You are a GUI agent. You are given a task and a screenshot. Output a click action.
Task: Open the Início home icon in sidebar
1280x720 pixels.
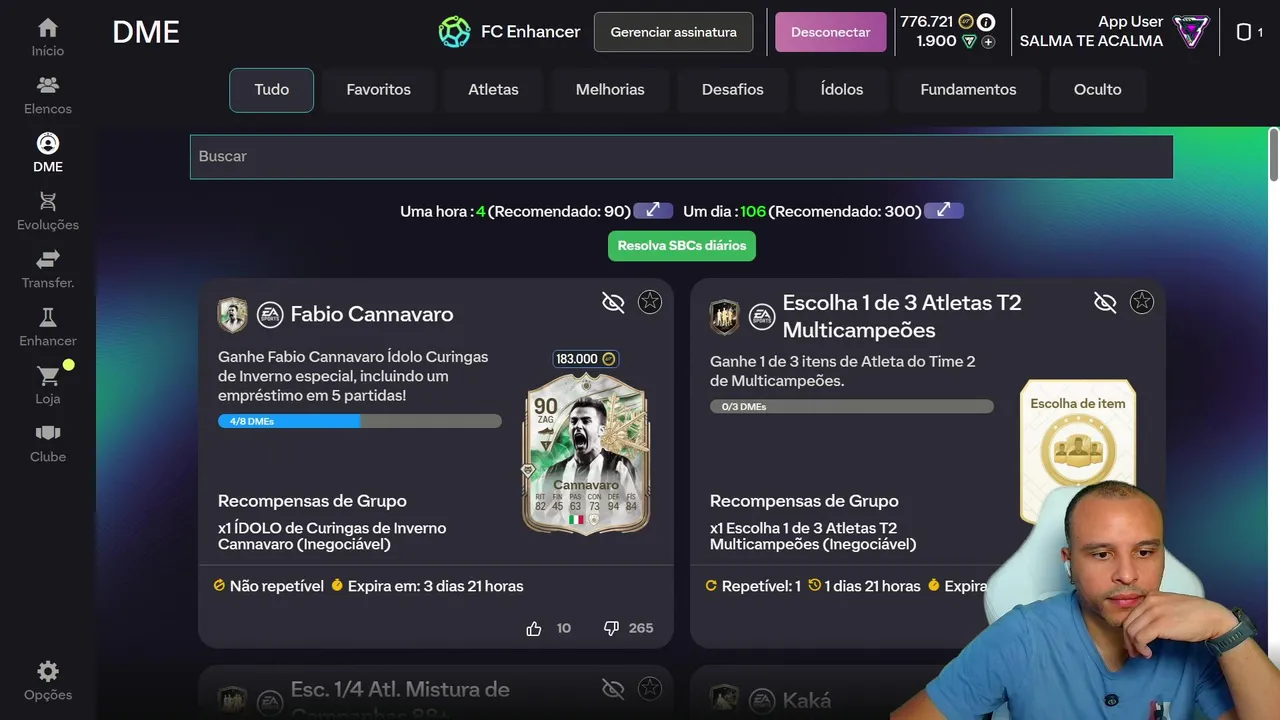click(x=47, y=28)
